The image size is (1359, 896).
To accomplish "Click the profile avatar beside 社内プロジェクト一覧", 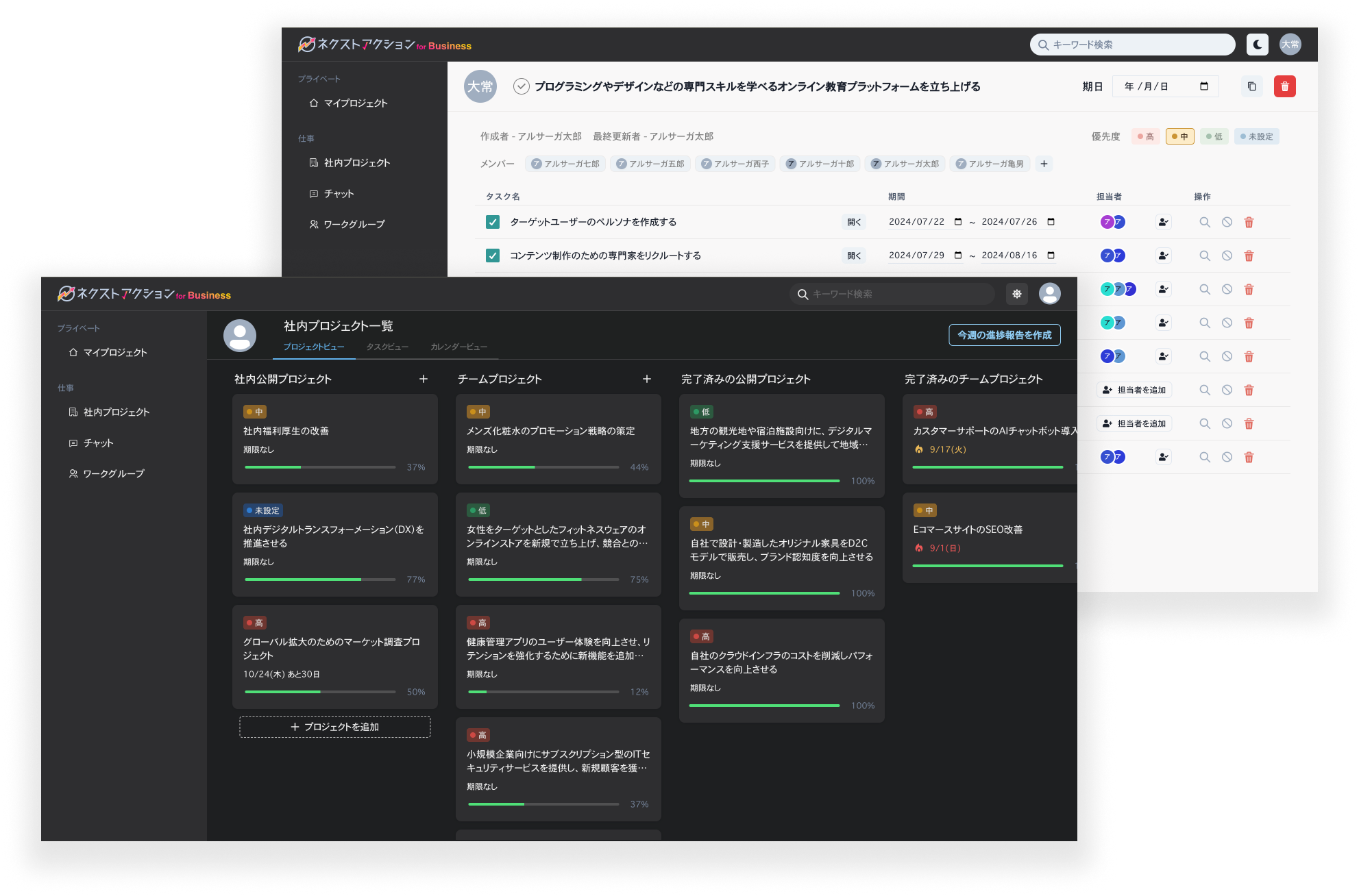I will coord(240,336).
